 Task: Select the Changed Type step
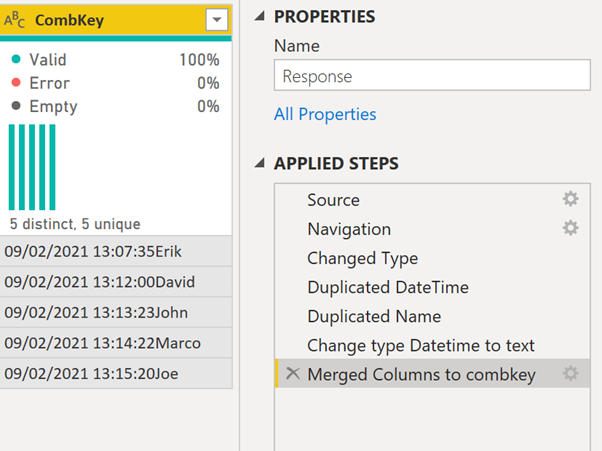pyautogui.click(x=362, y=258)
